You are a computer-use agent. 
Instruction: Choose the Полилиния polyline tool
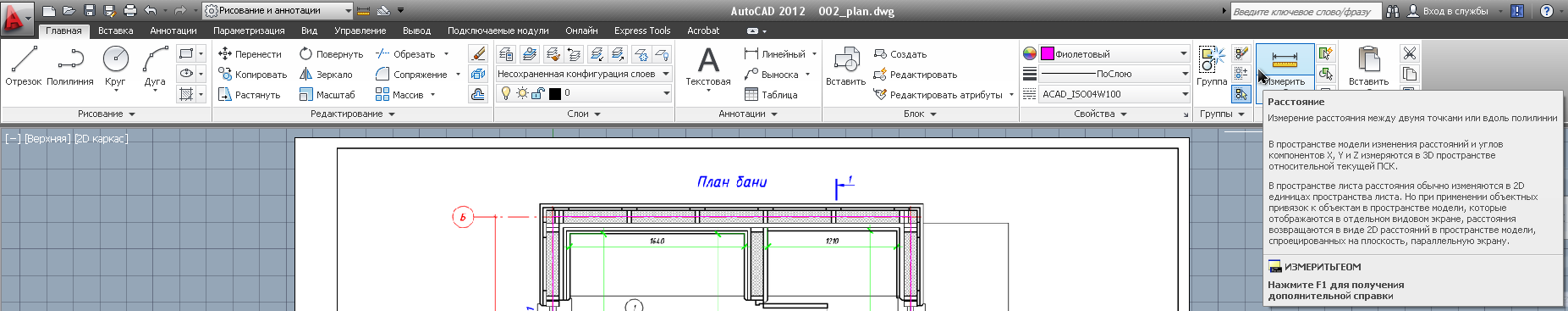70,65
